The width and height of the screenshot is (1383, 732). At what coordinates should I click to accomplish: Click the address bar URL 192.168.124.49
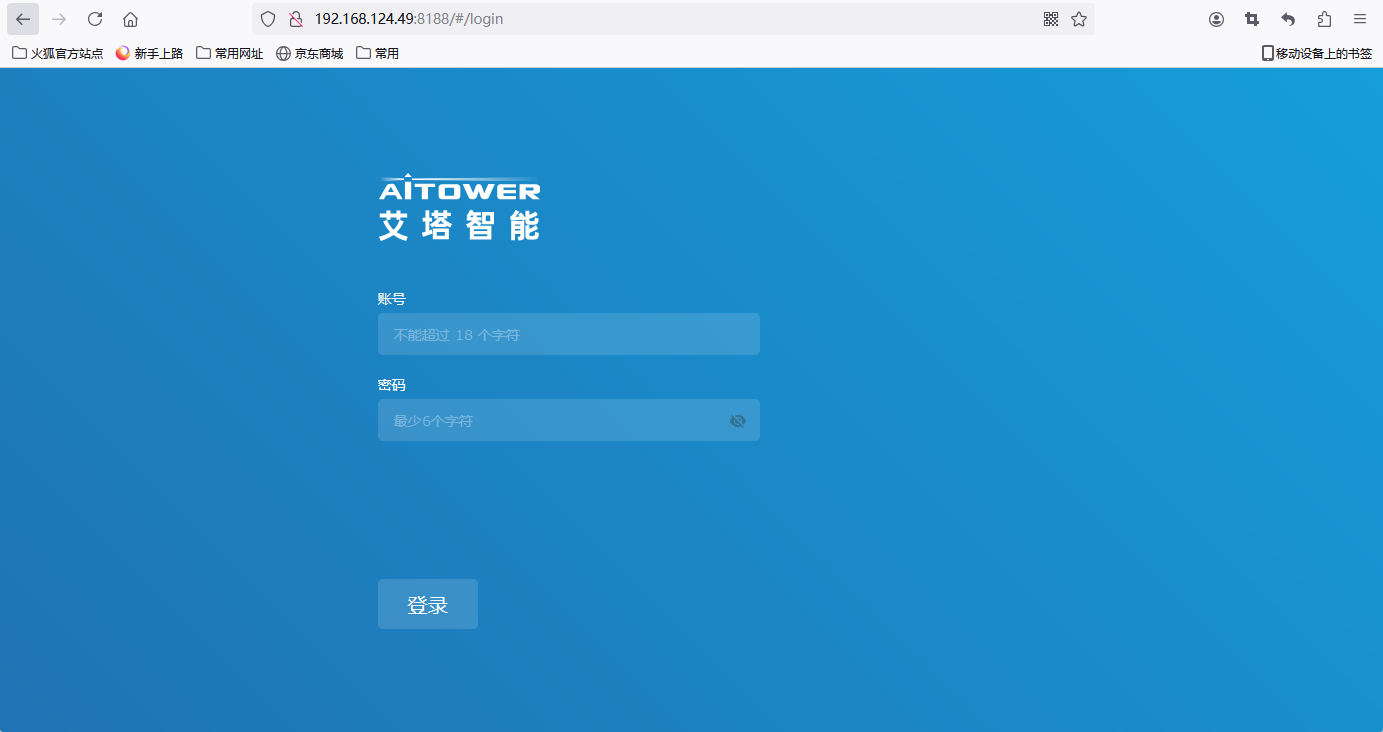click(409, 19)
